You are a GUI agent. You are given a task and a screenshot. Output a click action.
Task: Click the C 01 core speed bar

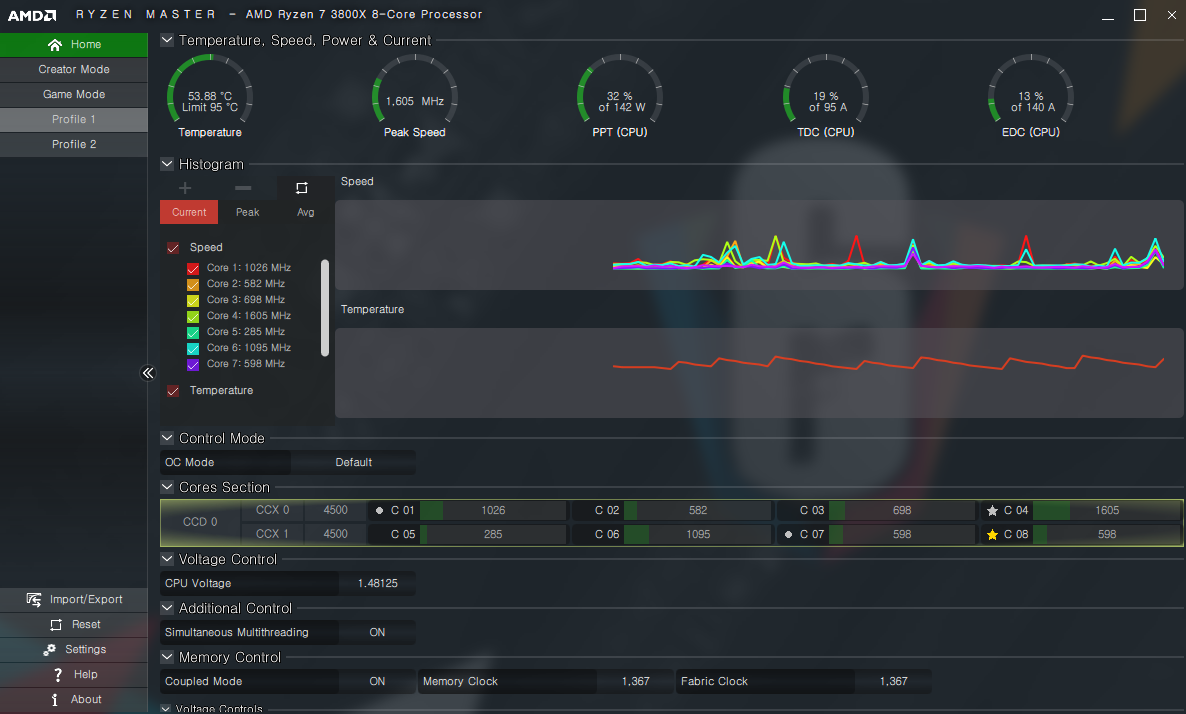point(493,511)
